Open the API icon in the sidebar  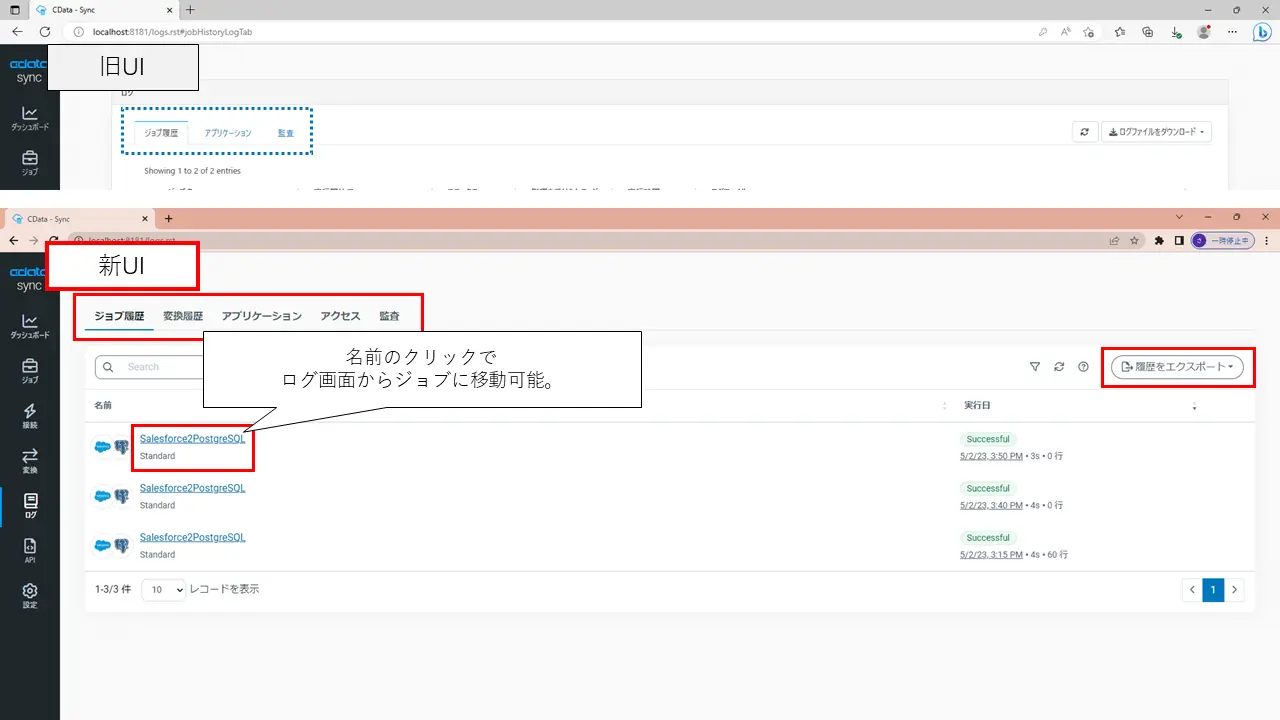pos(30,551)
